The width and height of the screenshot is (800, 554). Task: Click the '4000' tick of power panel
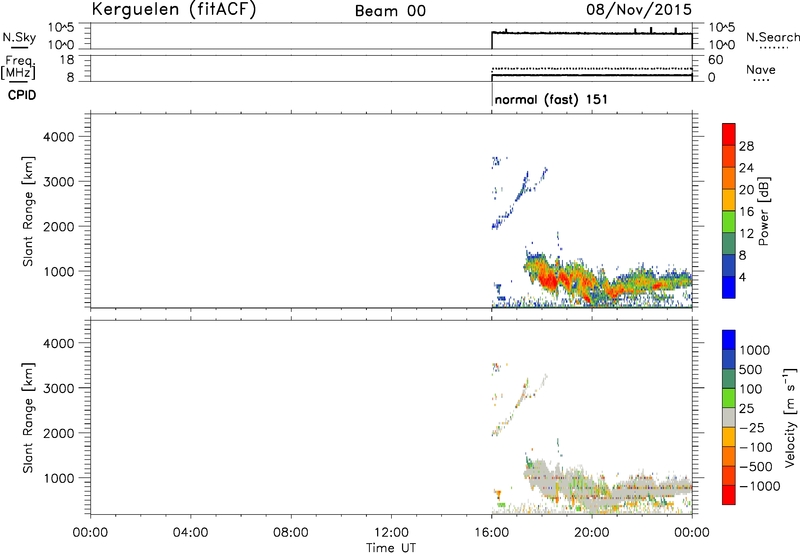click(x=59, y=137)
